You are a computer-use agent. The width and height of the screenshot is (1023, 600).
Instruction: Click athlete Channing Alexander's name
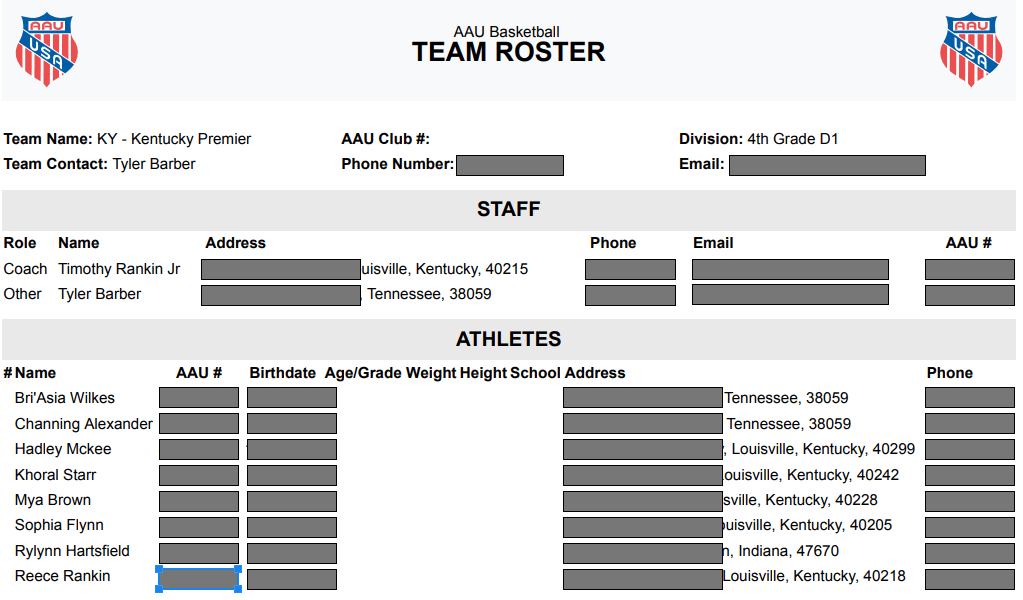[x=83, y=423]
